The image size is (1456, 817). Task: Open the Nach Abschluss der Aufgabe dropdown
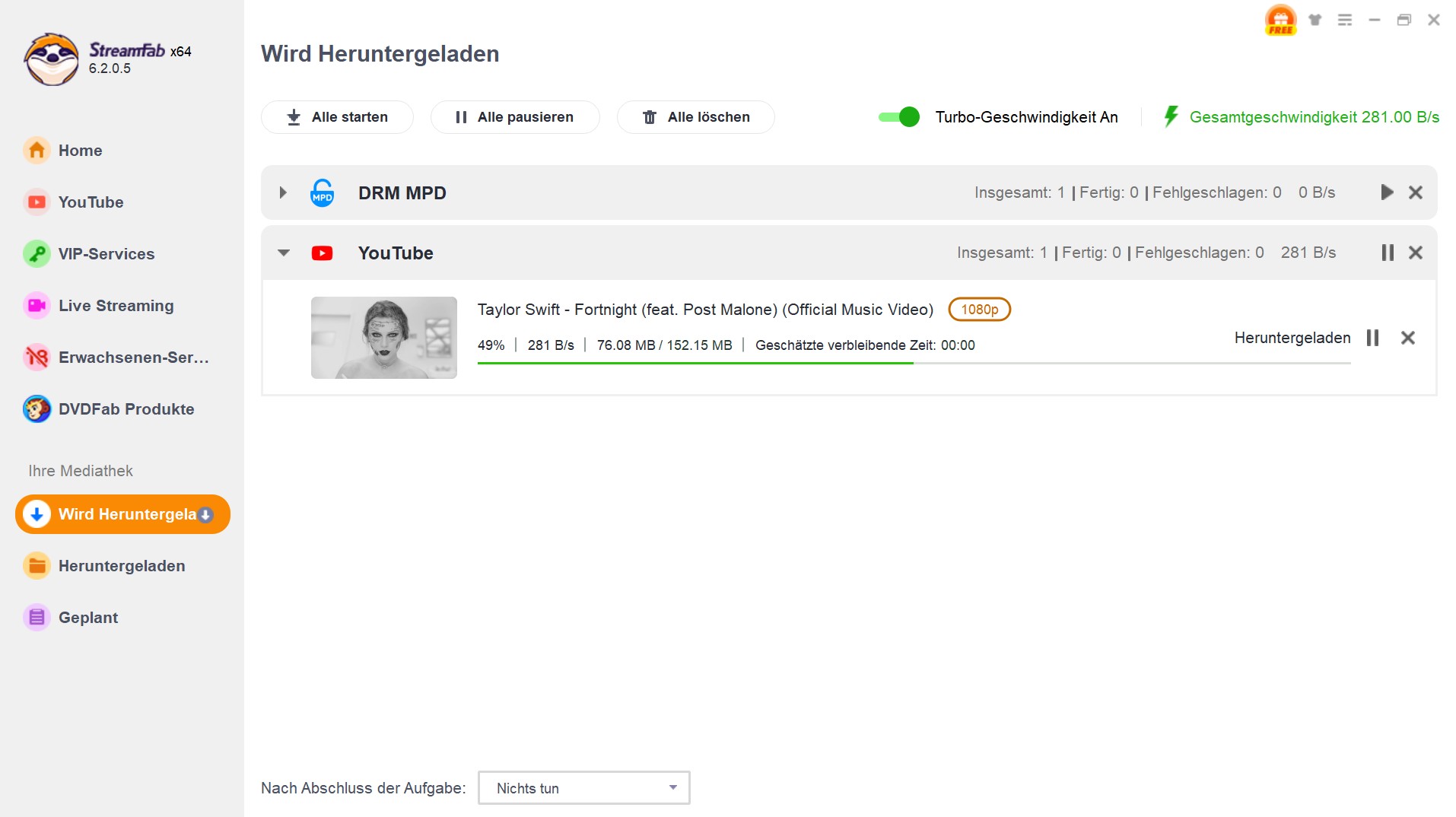click(583, 788)
